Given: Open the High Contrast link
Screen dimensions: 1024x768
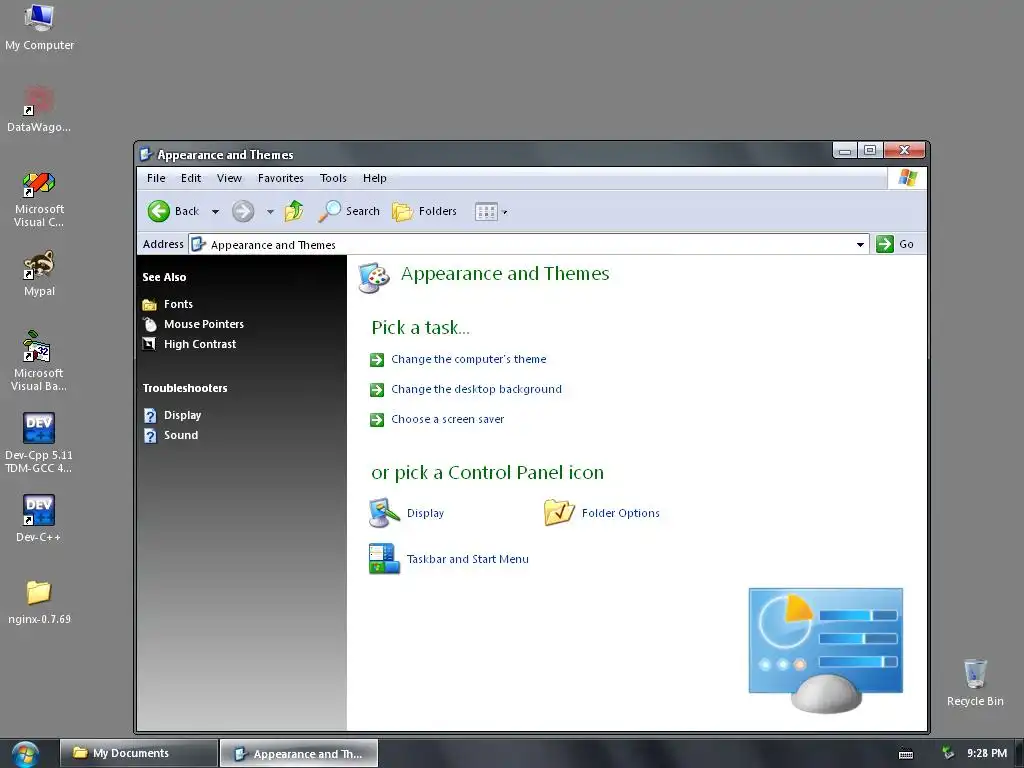Looking at the screenshot, I should 200,344.
